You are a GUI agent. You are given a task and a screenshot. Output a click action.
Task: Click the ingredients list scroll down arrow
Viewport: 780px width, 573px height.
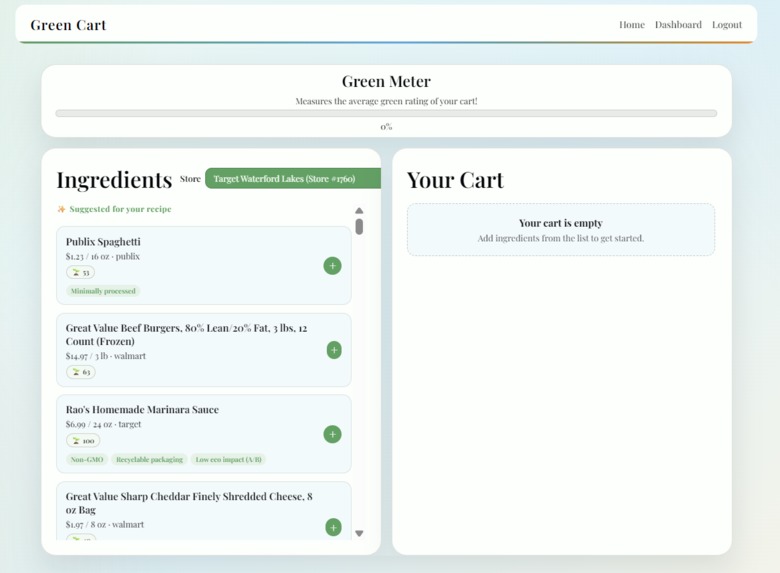tap(359, 533)
